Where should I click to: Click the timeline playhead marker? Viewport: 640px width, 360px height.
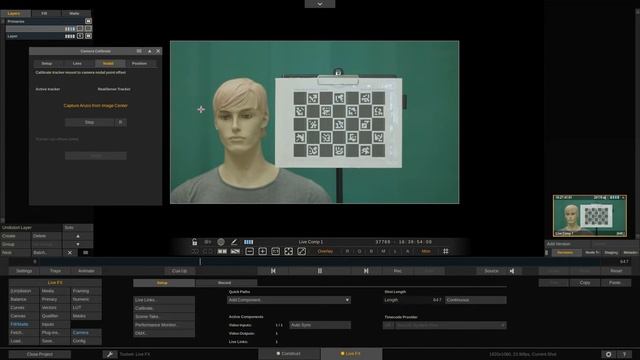[200, 262]
